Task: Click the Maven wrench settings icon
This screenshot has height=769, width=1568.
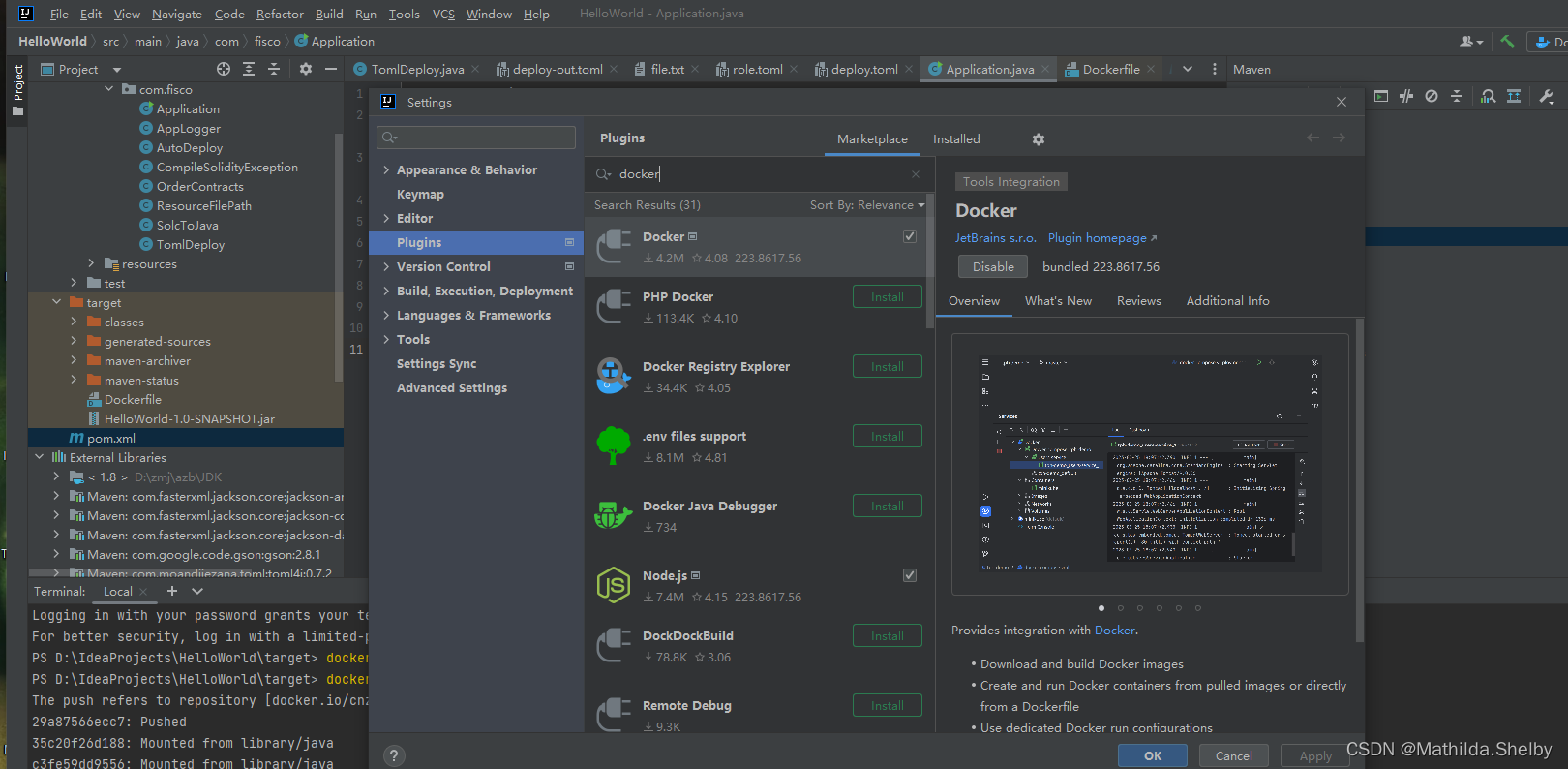Action: 1546,96
